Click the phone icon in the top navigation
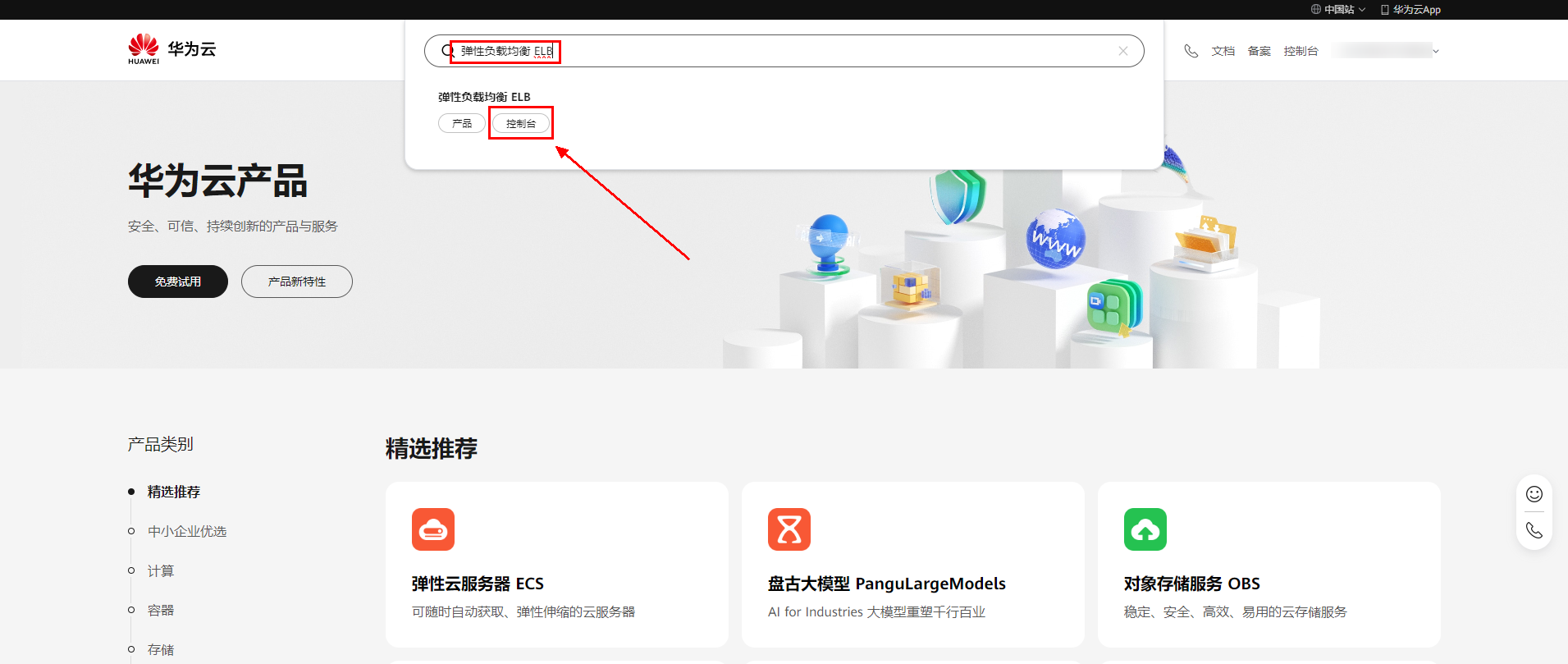The width and height of the screenshot is (1568, 664). [1191, 51]
